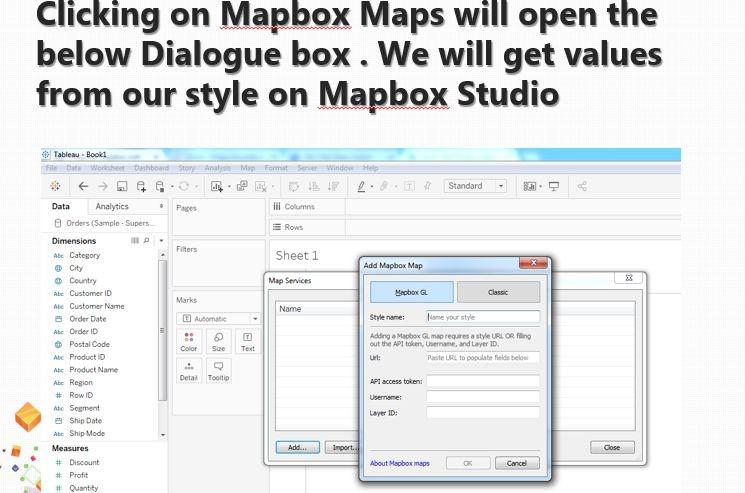Close the Add Mapbox Map dialog
The width and height of the screenshot is (745, 493).
pyautogui.click(x=533, y=263)
